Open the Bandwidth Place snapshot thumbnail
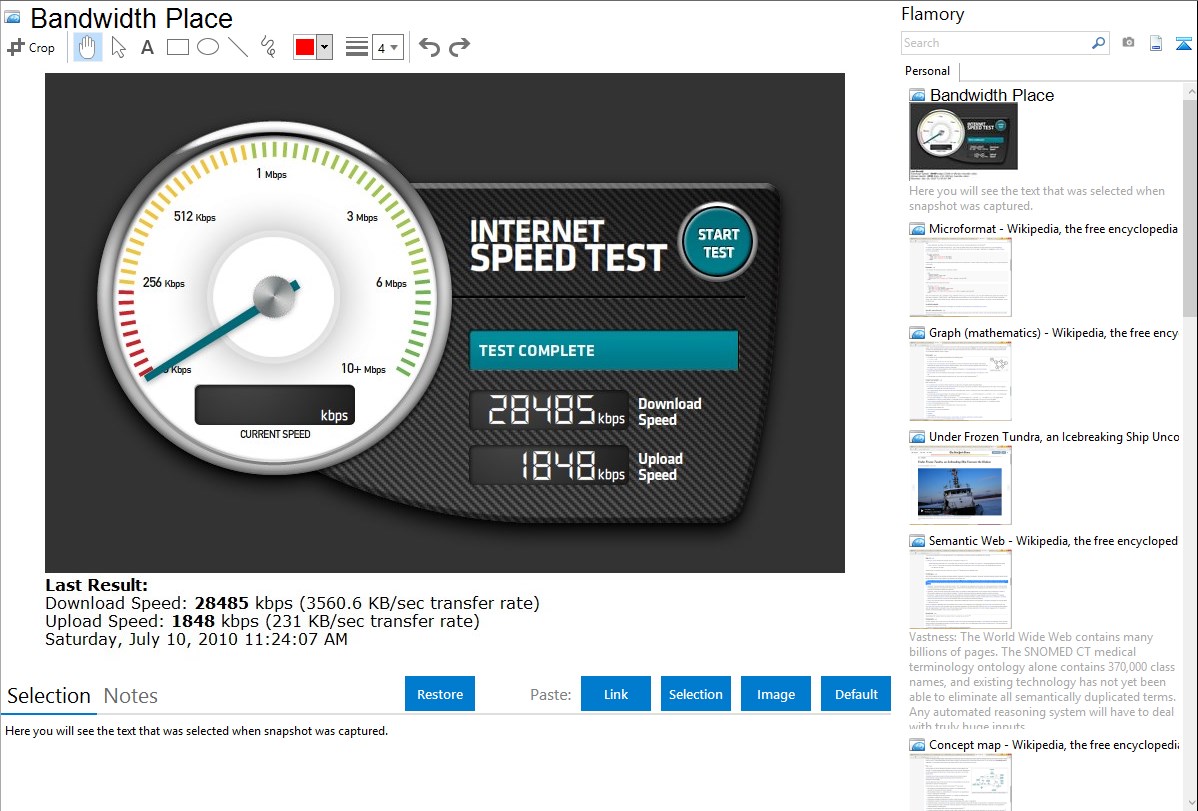This screenshot has width=1198, height=811. (963, 142)
